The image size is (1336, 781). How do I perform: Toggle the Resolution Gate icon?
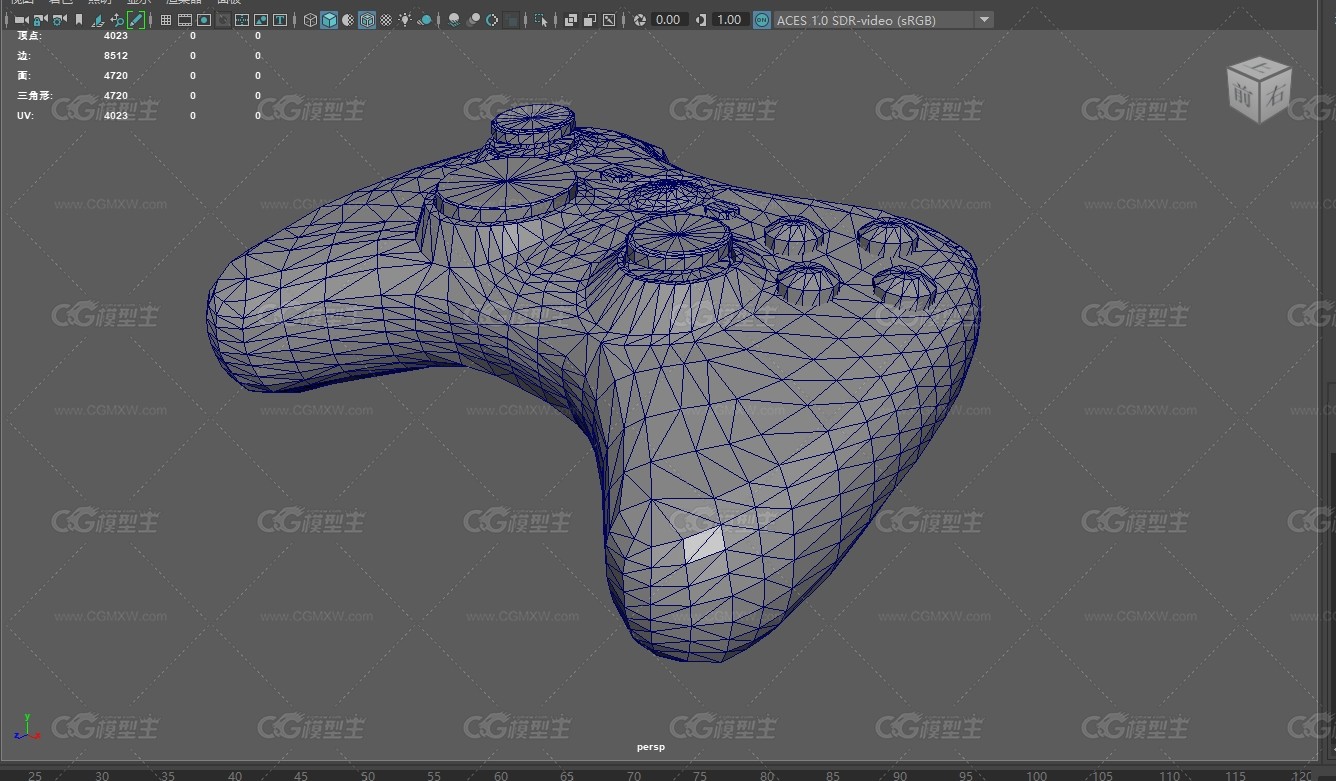pyautogui.click(x=204, y=20)
